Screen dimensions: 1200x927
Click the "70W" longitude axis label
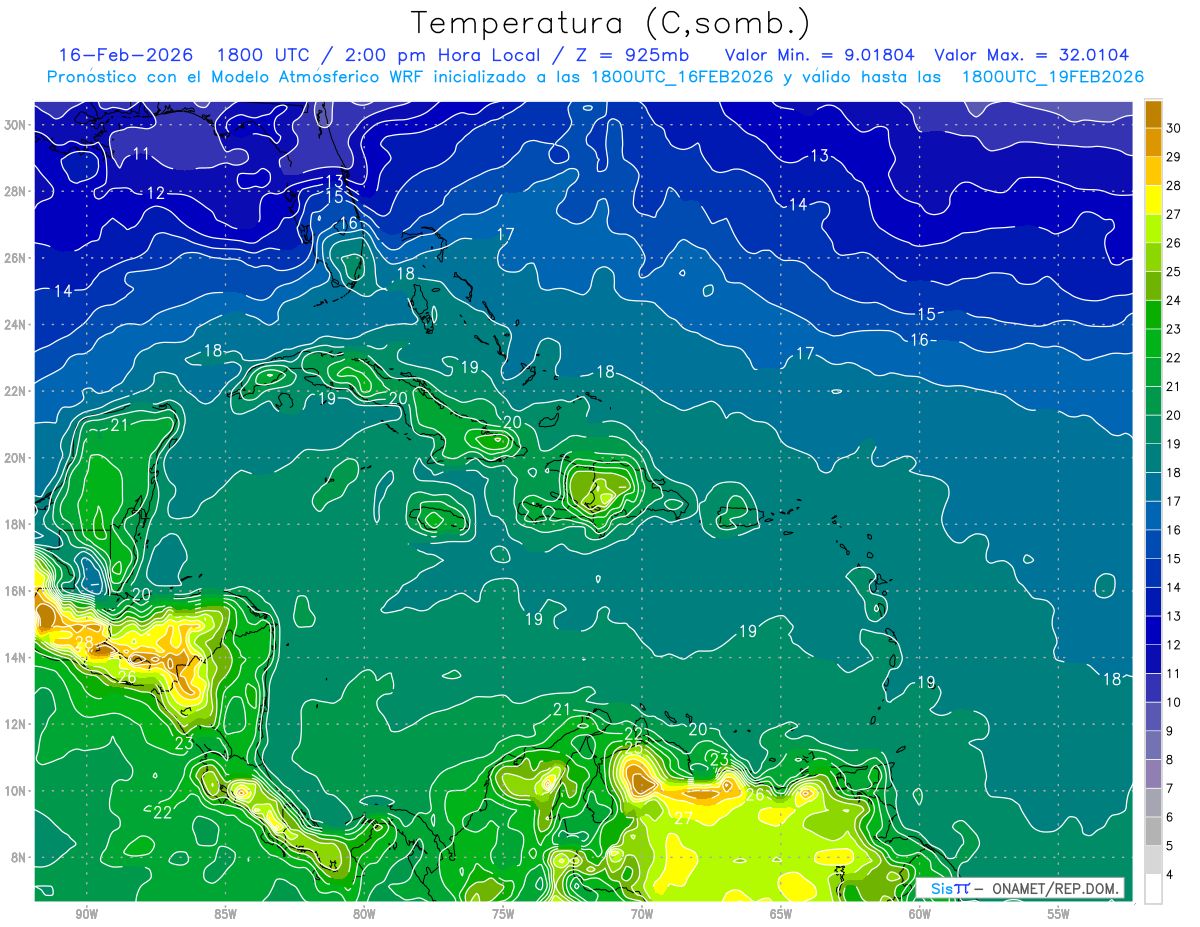(x=642, y=915)
